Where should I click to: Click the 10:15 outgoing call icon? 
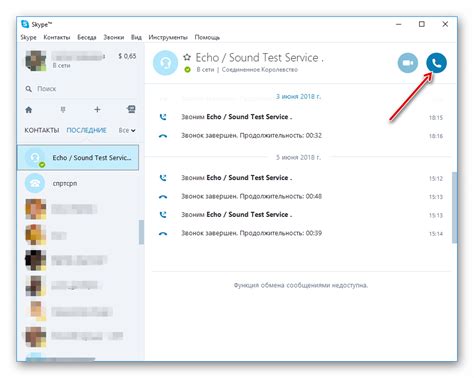163,117
